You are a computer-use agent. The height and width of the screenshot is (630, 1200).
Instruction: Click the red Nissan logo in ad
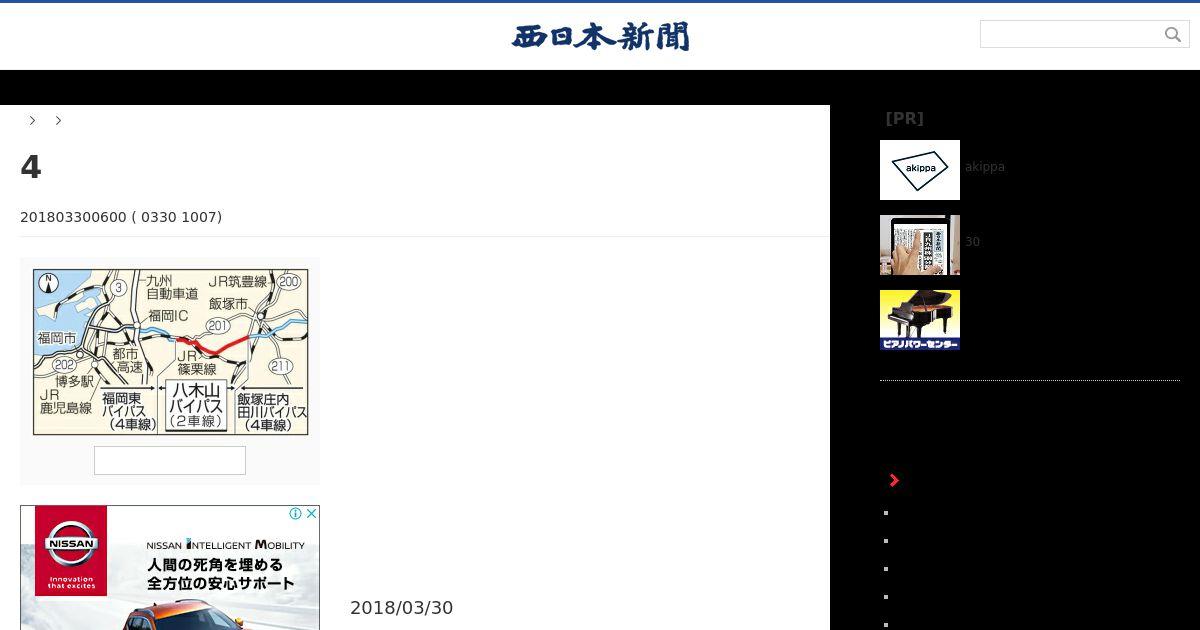71,550
